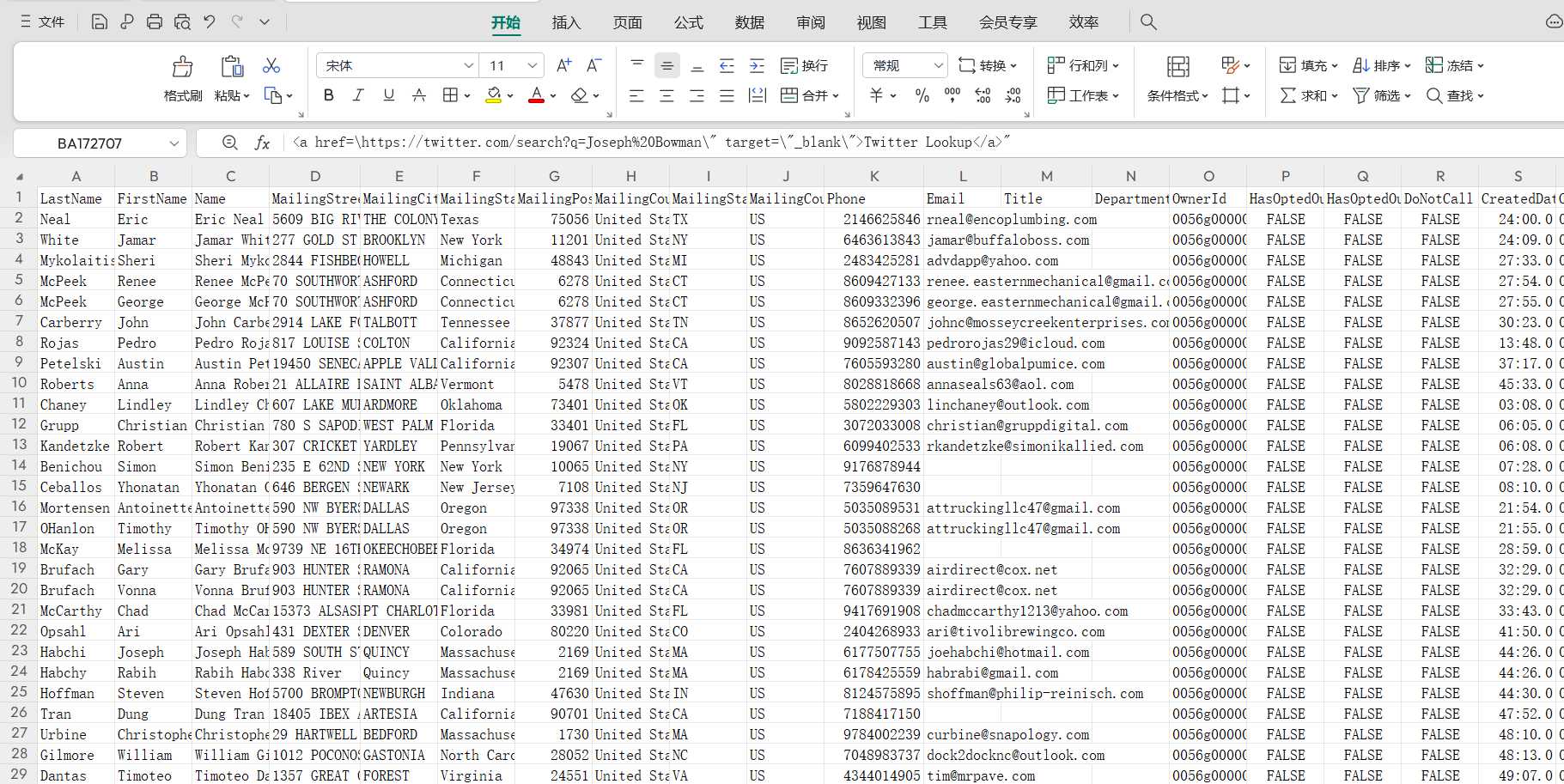
Task: Click the 筛选 filter button
Action: tap(1382, 95)
